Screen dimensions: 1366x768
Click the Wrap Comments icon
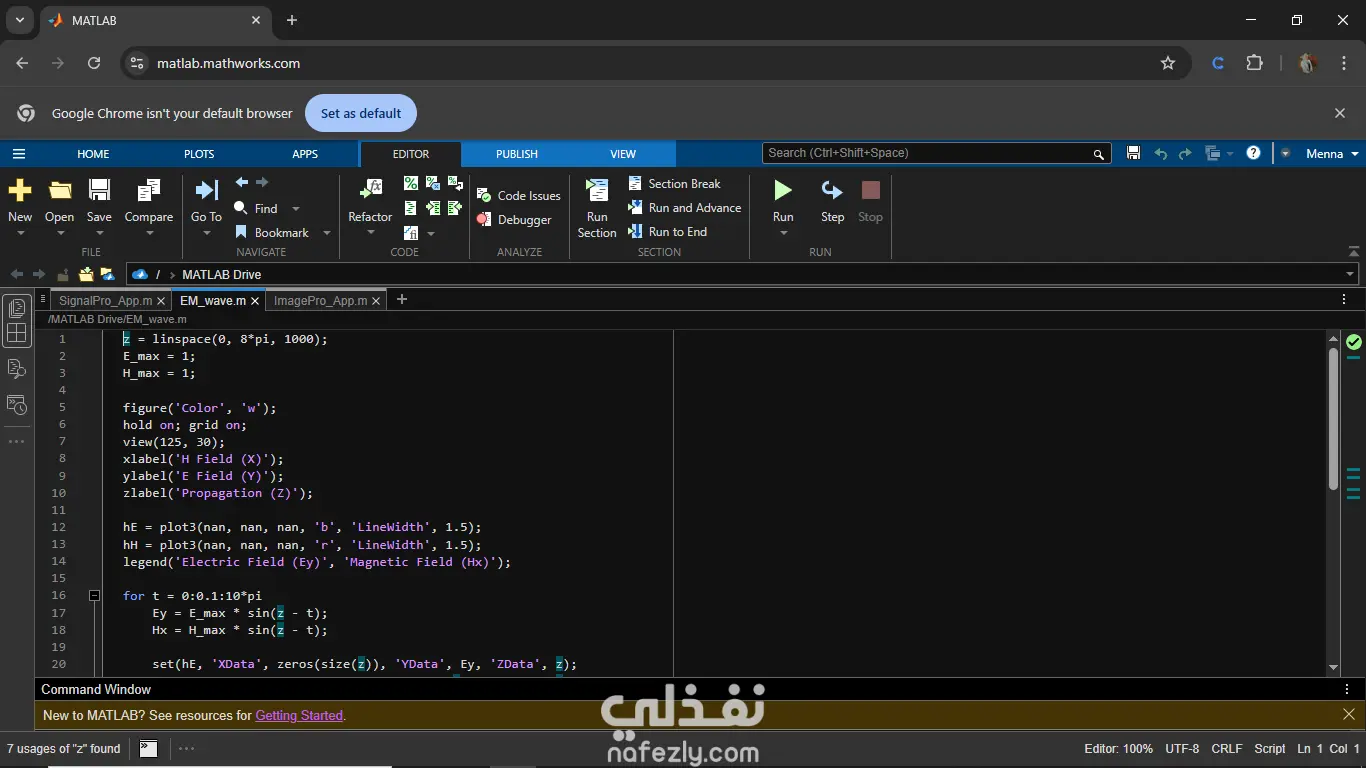click(x=455, y=183)
